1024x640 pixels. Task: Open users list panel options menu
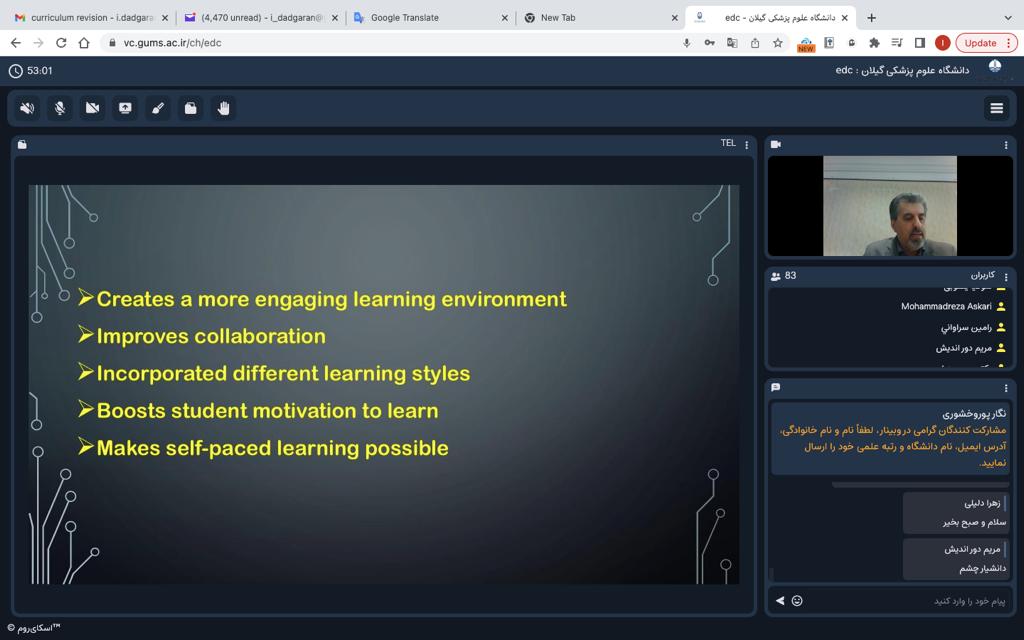coord(1006,276)
